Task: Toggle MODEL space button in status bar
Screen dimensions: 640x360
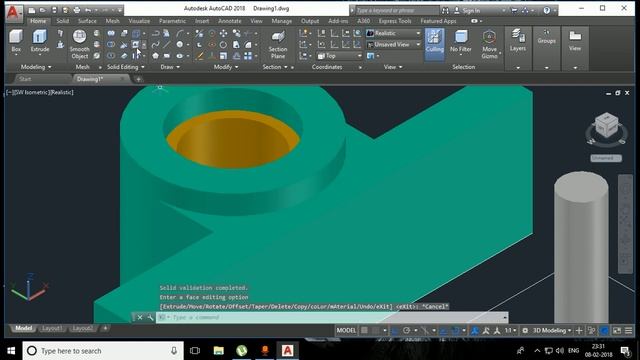Action: coord(346,330)
